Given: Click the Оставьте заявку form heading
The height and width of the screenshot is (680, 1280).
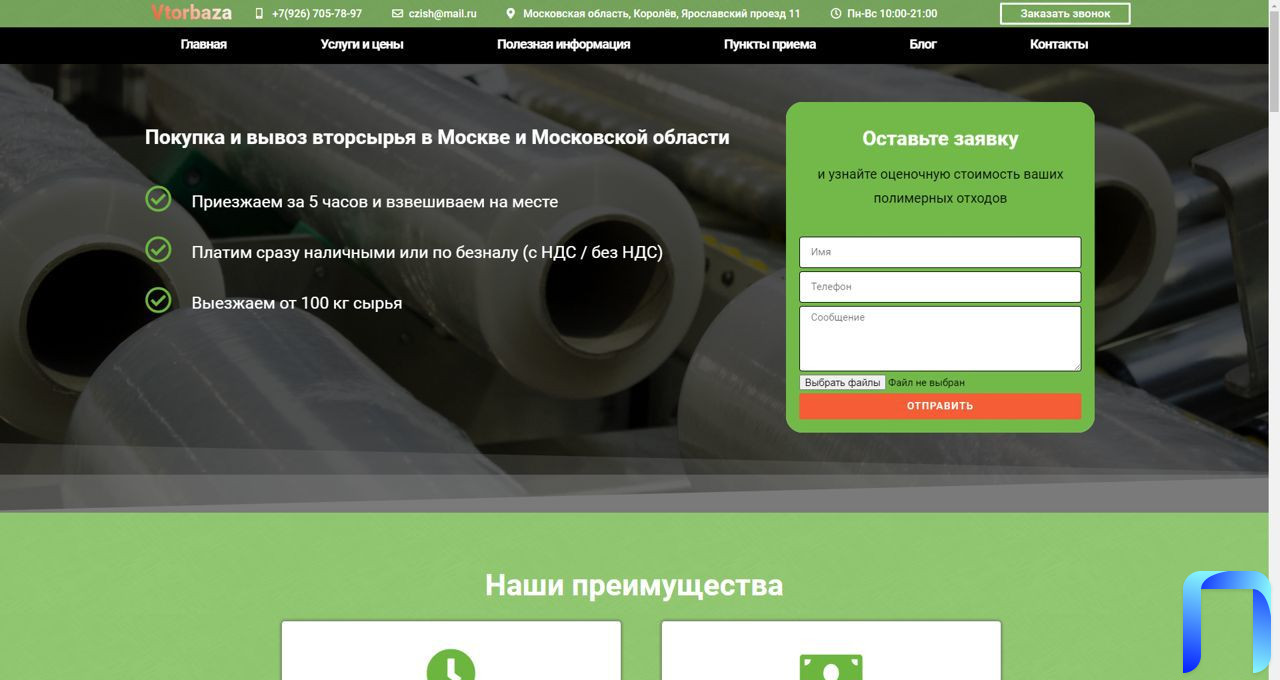Looking at the screenshot, I should click(940, 139).
